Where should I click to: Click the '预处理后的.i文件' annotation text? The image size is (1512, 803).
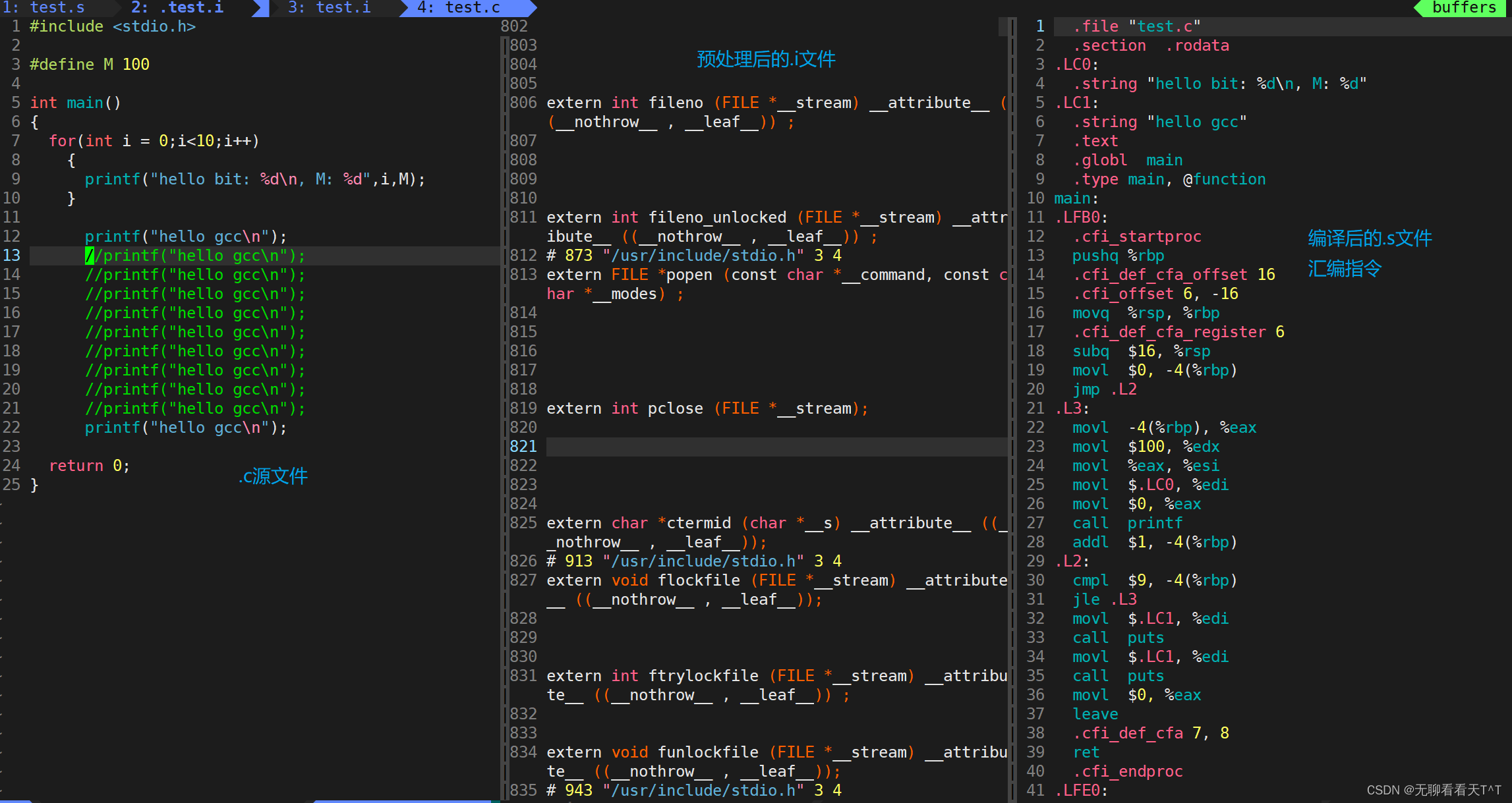pyautogui.click(x=765, y=59)
